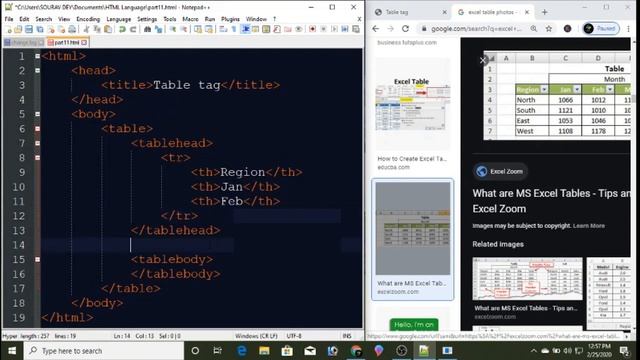Switch to the part11.html document tab

(67, 42)
